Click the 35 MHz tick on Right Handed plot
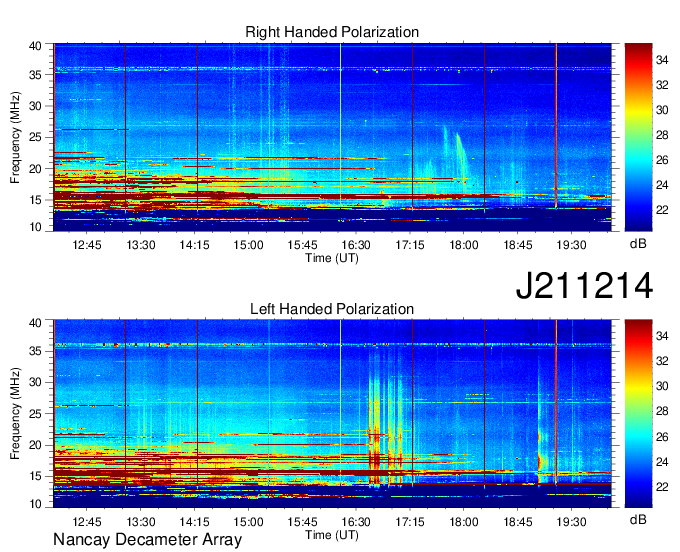680x552 pixels. coord(35,75)
